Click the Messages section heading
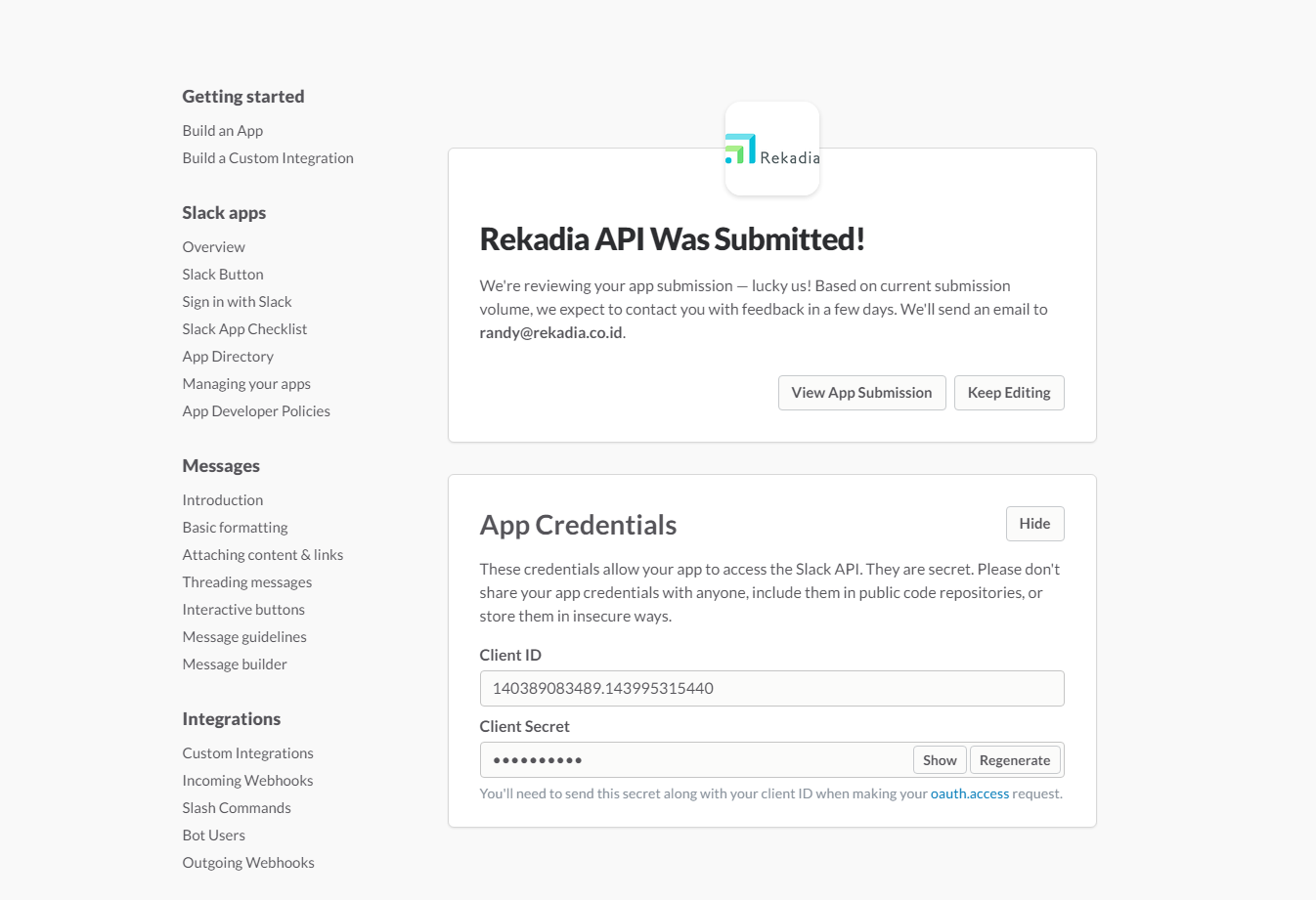The height and width of the screenshot is (900, 1316). click(221, 466)
